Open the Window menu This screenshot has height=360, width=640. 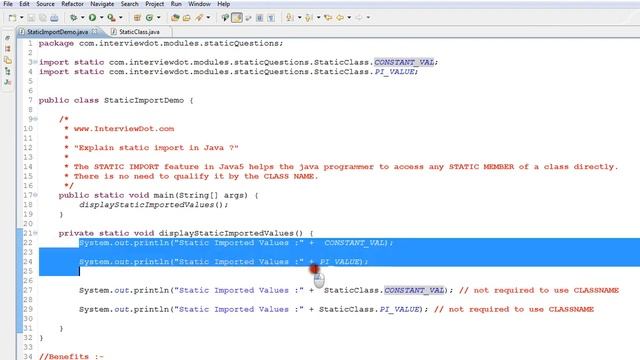pos(199,4)
